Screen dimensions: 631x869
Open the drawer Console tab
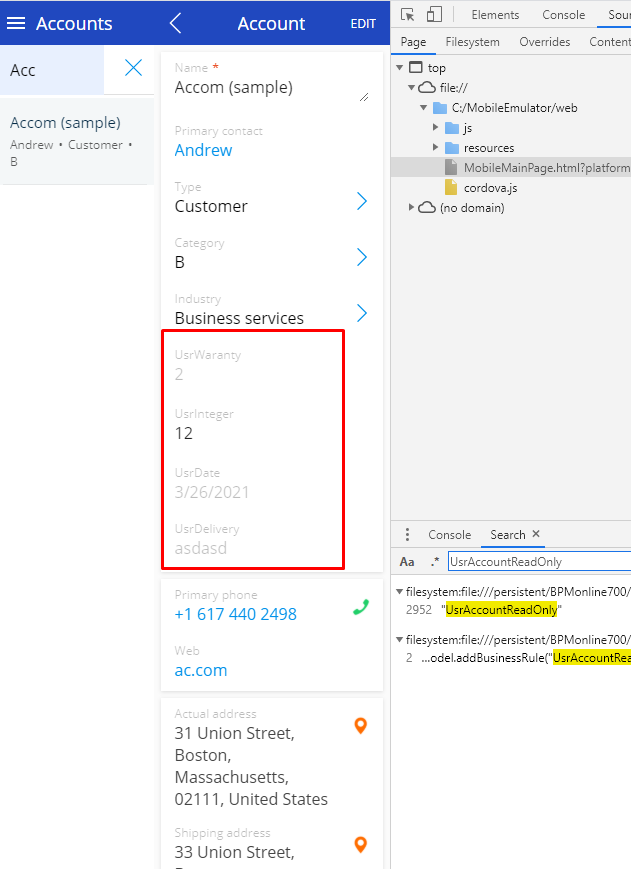coord(449,535)
